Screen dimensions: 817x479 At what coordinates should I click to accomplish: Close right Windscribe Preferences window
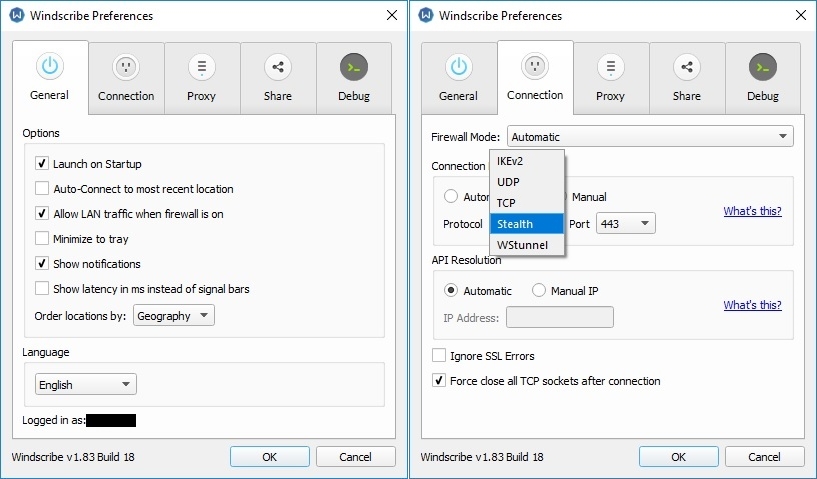click(x=801, y=15)
